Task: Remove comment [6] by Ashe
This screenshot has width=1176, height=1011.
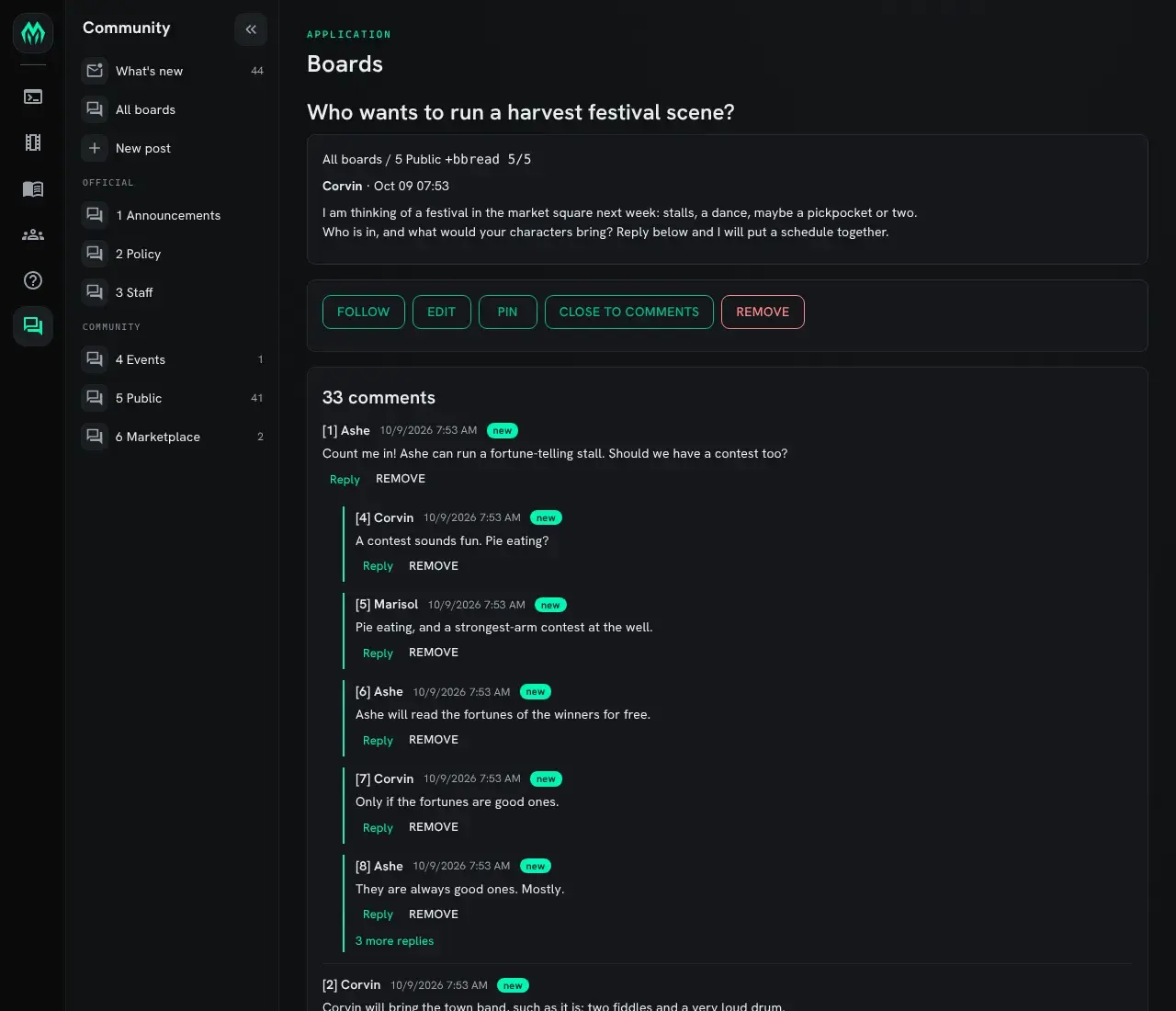Action: 434,740
